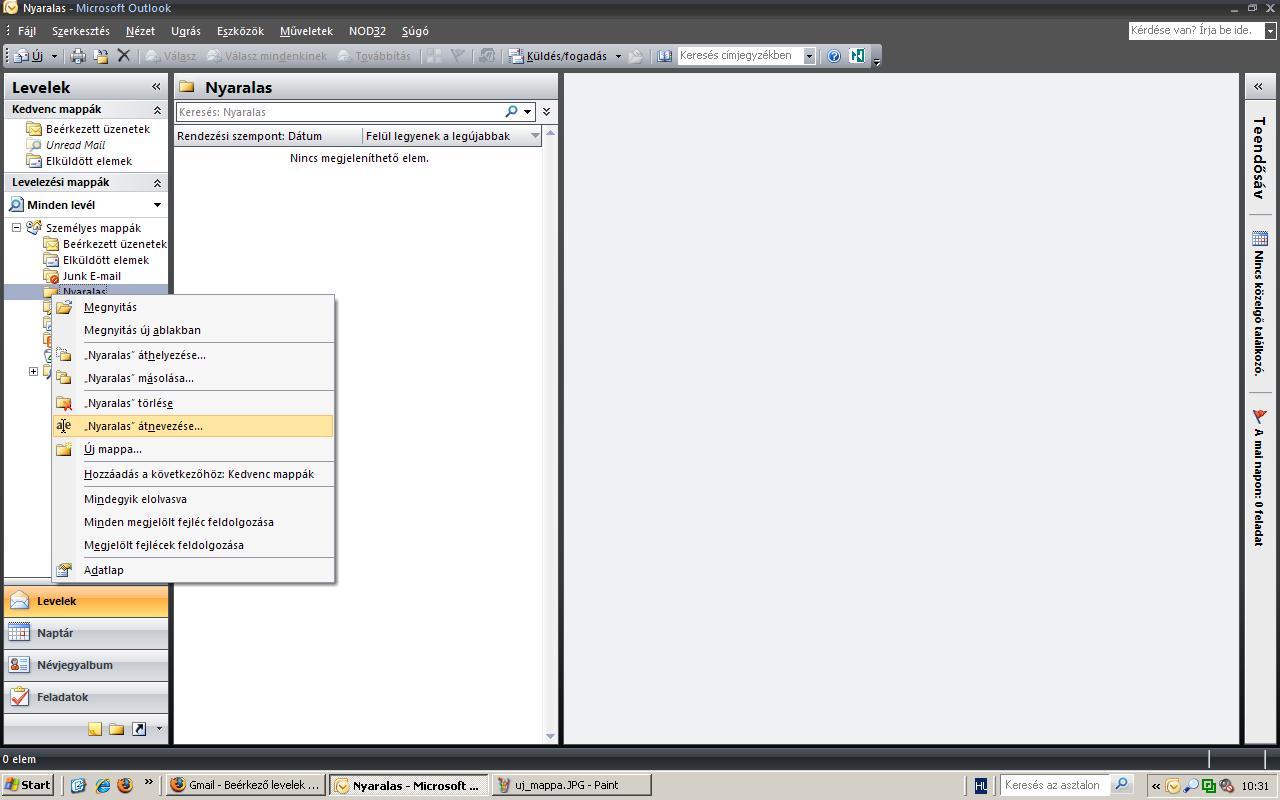
Task: Open the address book icon
Action: (x=664, y=56)
